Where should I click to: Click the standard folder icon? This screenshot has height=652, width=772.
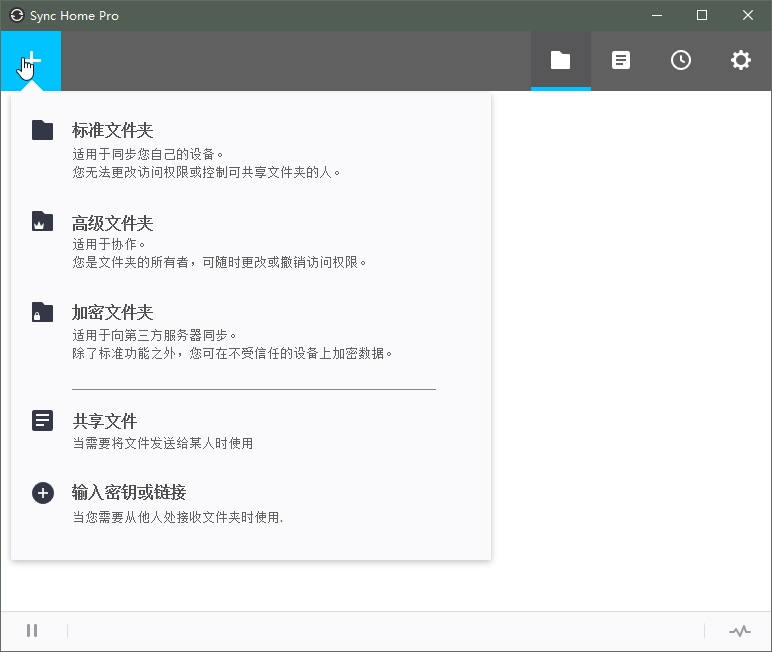click(42, 130)
